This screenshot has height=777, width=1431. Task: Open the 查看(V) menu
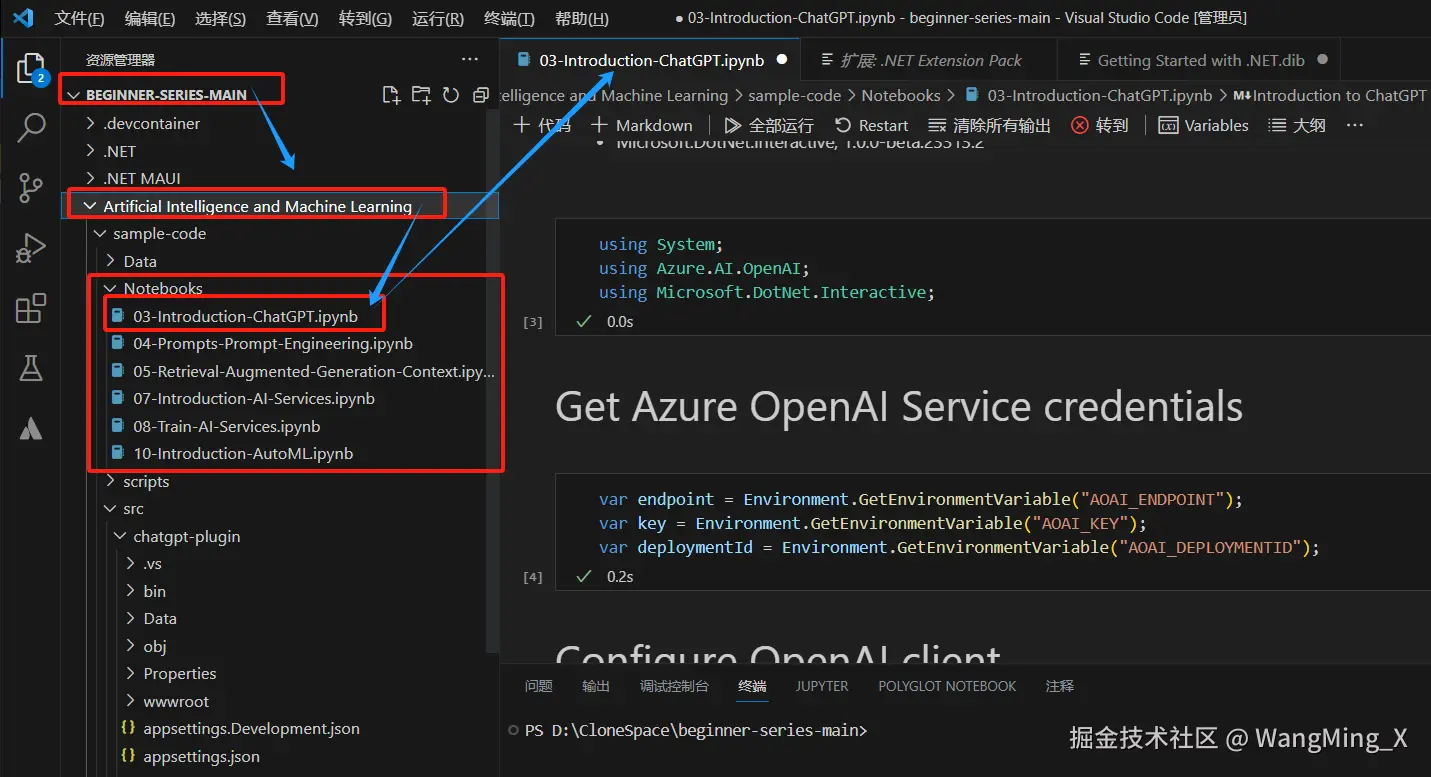292,18
